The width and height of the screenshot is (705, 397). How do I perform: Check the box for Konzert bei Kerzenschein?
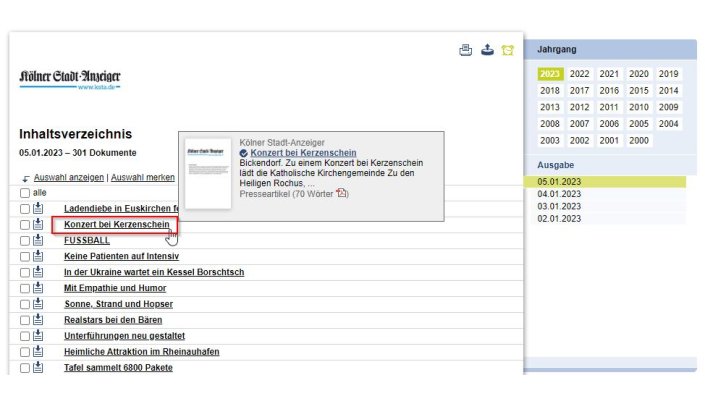25,225
